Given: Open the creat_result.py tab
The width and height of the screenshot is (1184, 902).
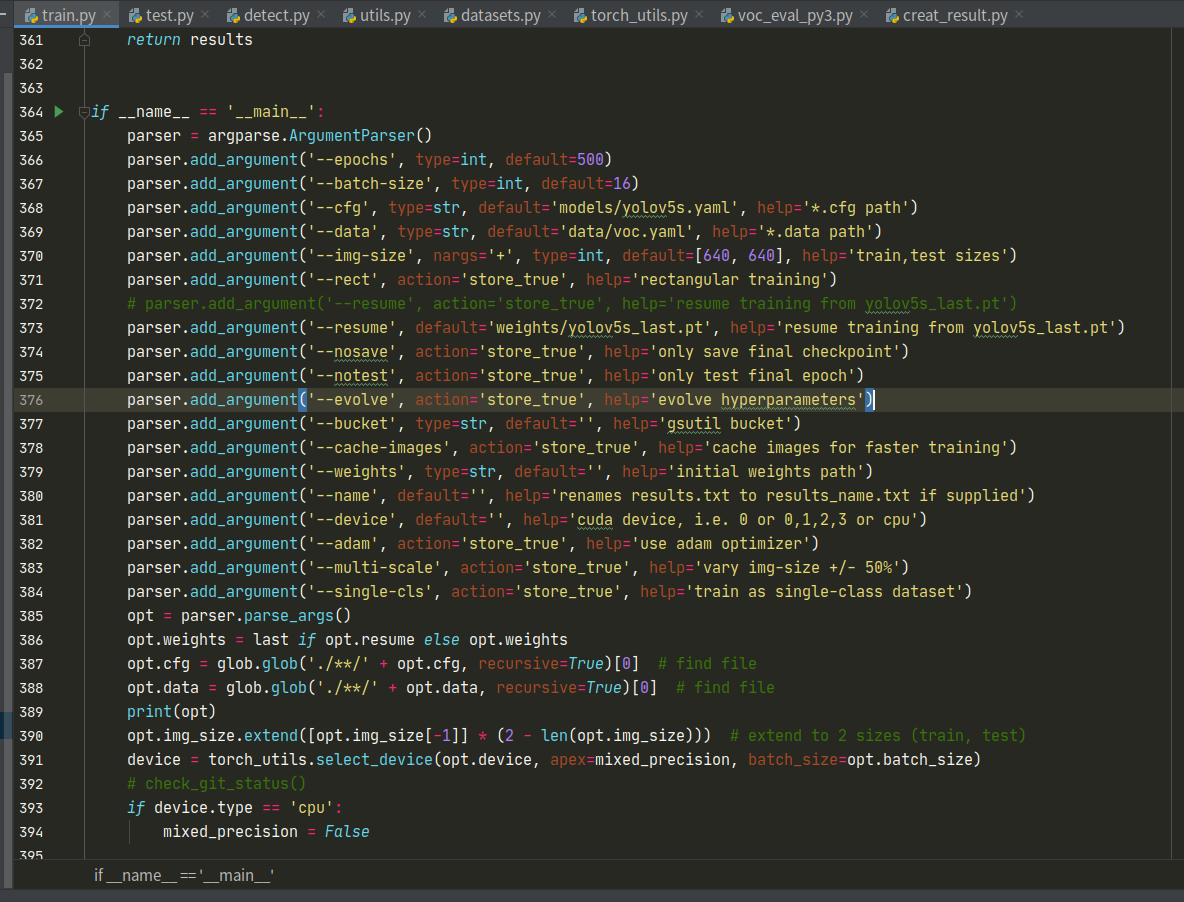Looking at the screenshot, I should pos(955,15).
